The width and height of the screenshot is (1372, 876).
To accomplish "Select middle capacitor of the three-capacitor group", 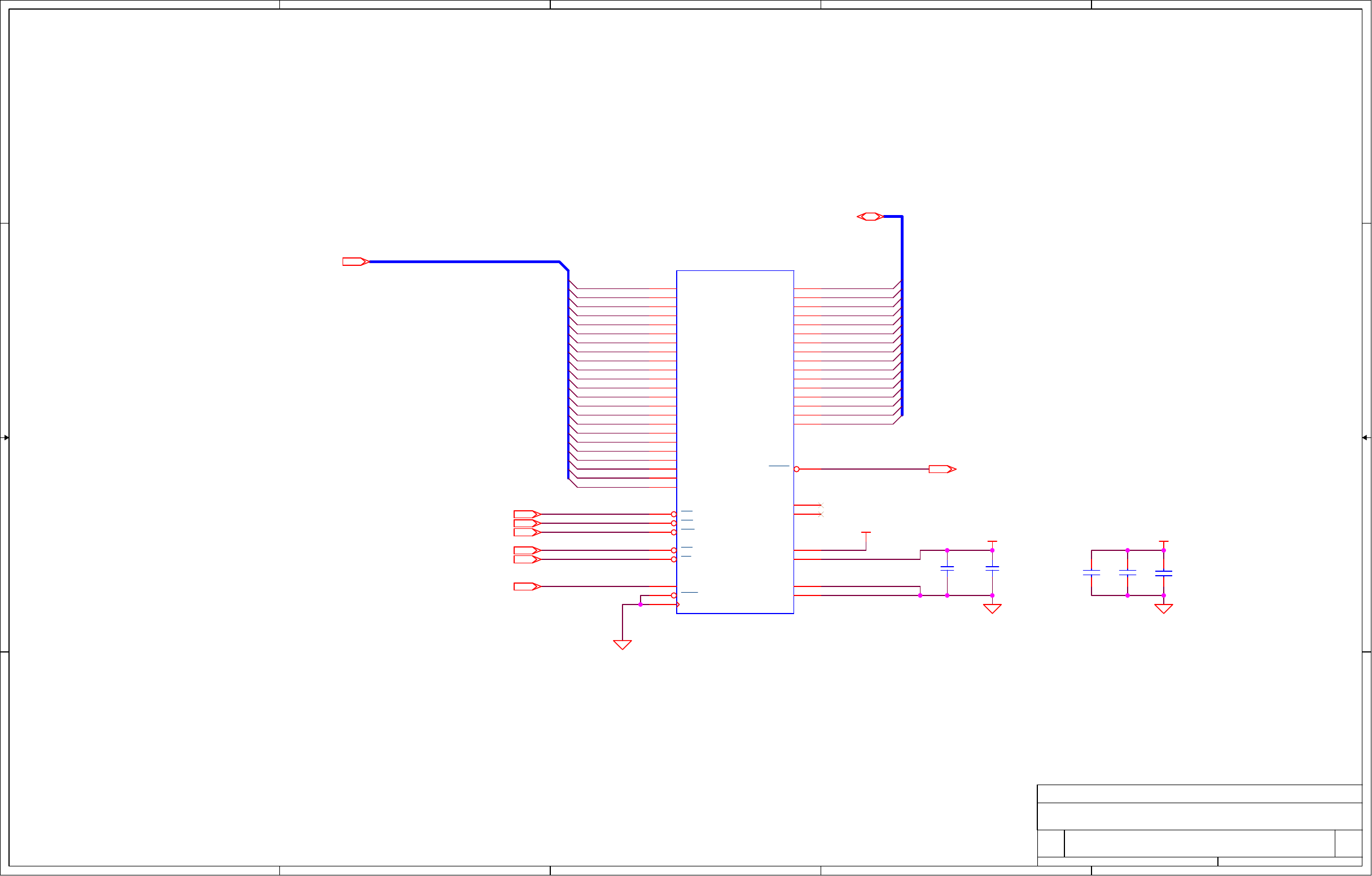I will coord(1128,573).
